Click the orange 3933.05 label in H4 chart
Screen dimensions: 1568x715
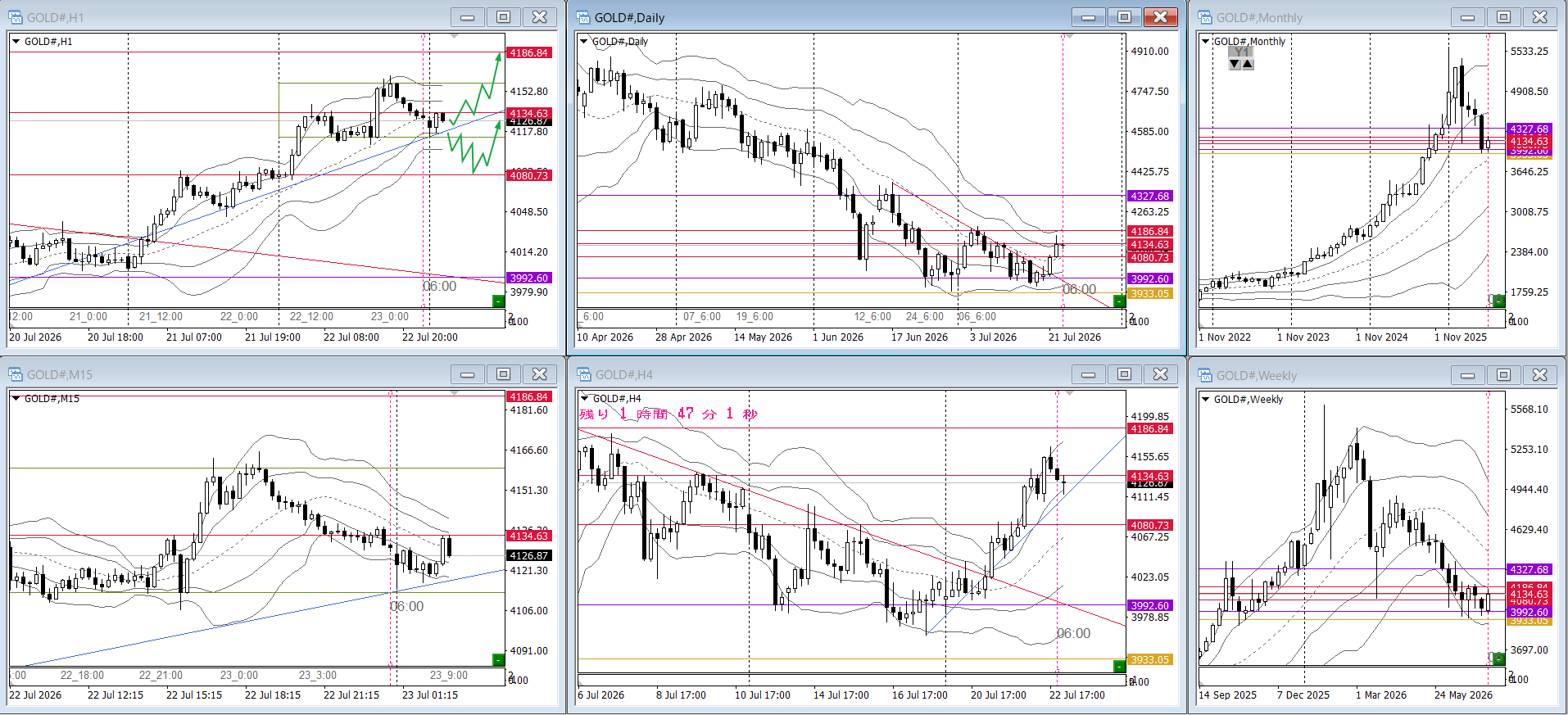[x=1150, y=659]
